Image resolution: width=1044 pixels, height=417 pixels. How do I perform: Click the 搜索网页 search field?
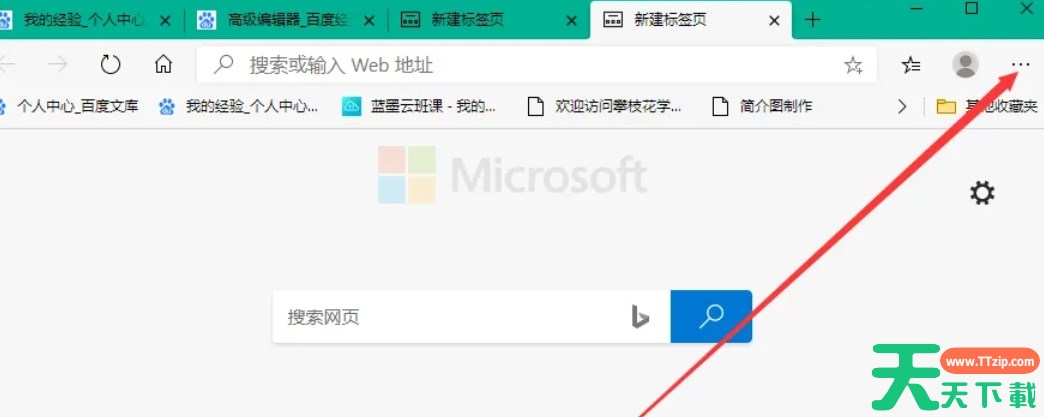click(449, 317)
